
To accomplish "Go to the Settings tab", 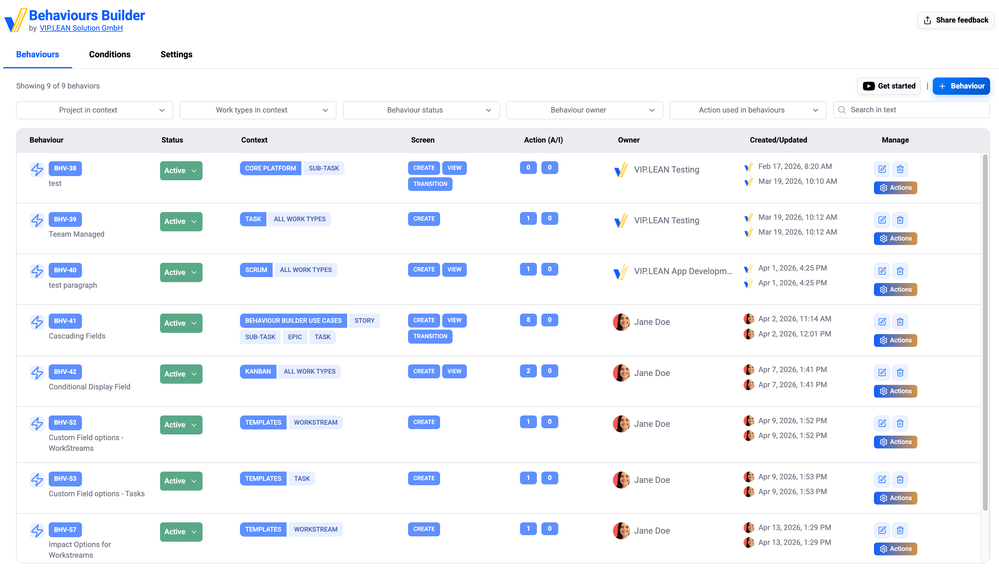I will [x=176, y=54].
